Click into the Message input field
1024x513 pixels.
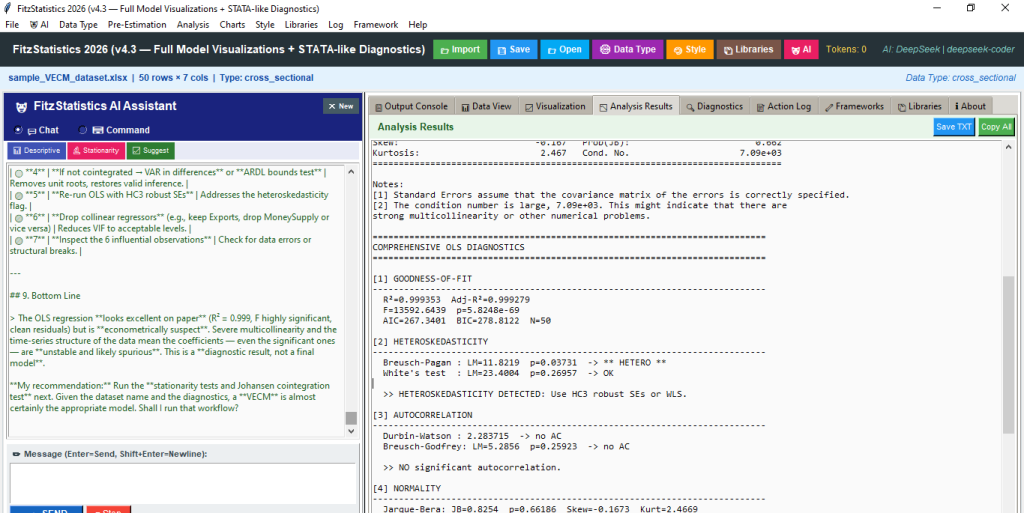[x=183, y=484]
